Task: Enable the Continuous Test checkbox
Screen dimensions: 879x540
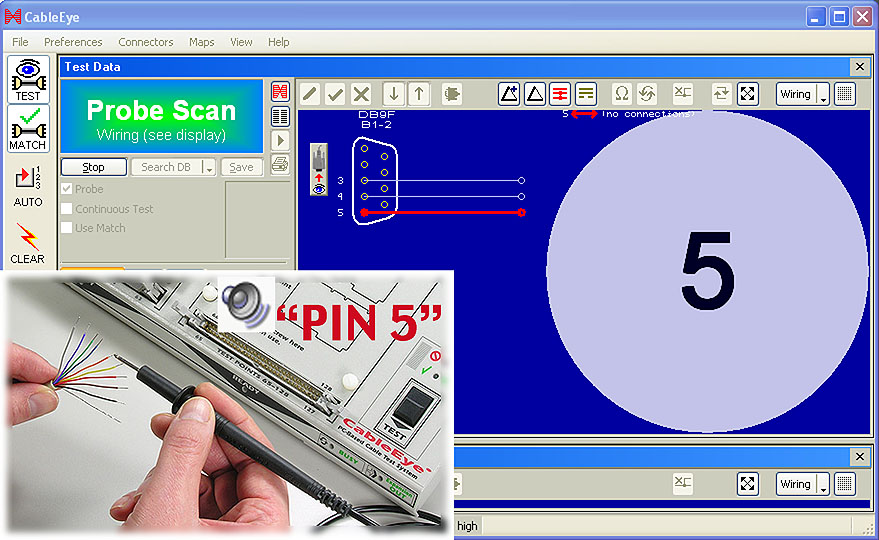Action: (x=67, y=209)
